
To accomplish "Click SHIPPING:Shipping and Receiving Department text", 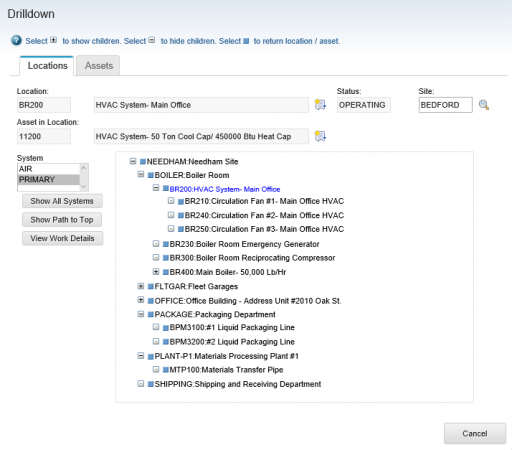I will (238, 384).
